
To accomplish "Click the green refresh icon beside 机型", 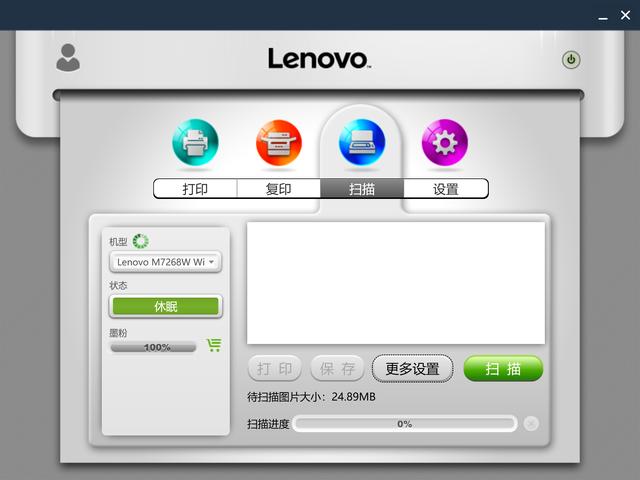I will click(x=141, y=241).
